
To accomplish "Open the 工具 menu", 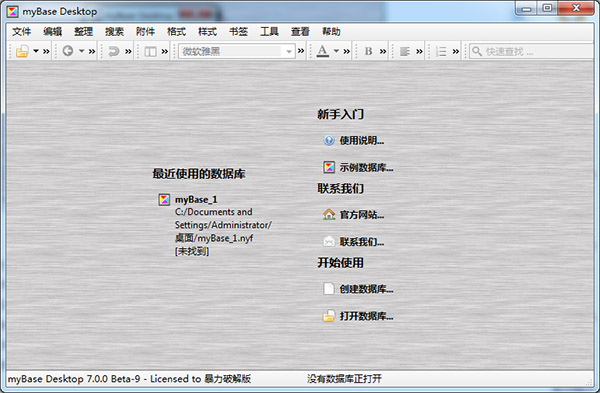I will 269,31.
